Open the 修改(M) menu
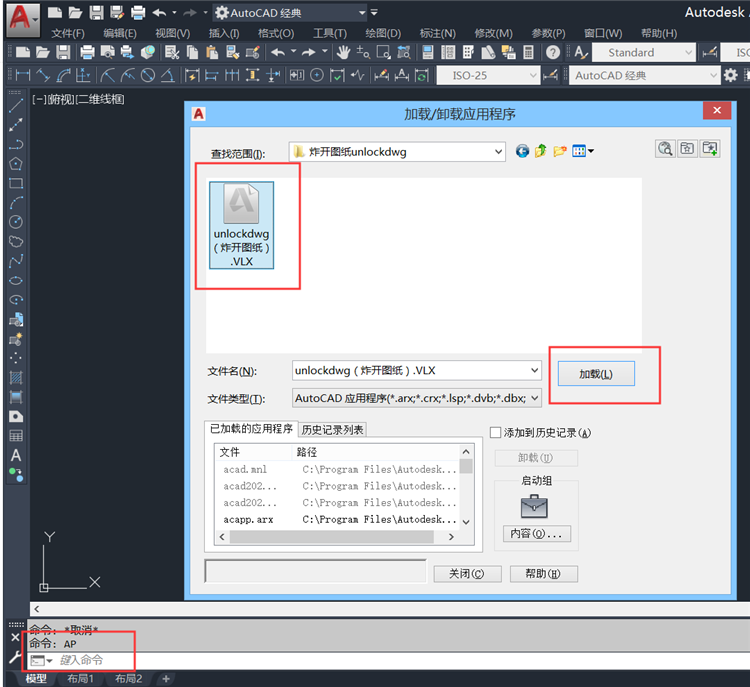This screenshot has height=687, width=750. (493, 33)
